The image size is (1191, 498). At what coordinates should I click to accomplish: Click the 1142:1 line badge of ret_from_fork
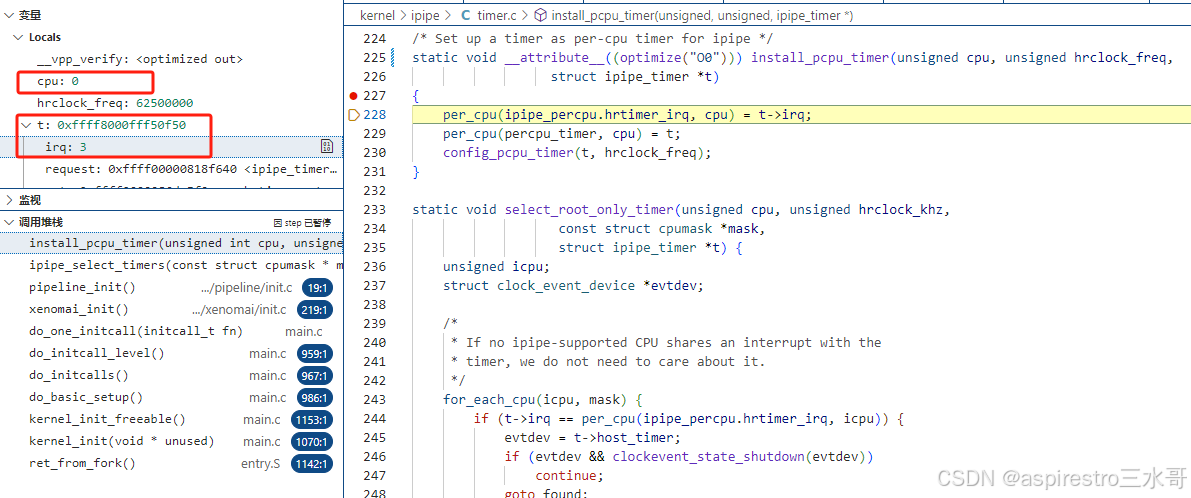(x=310, y=464)
